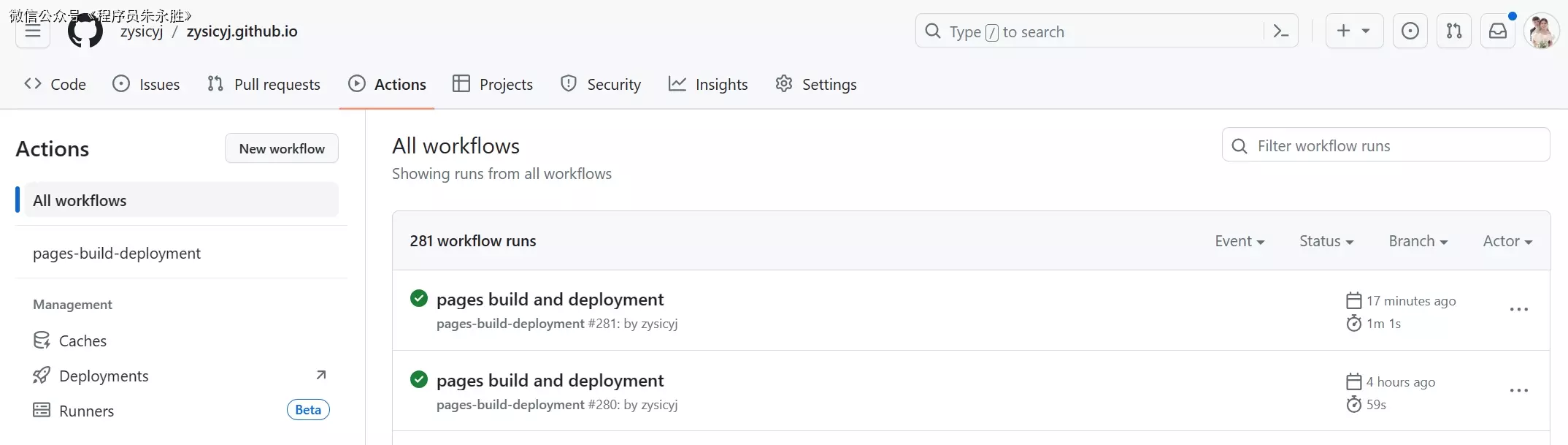Go to the Settings tab

(815, 85)
